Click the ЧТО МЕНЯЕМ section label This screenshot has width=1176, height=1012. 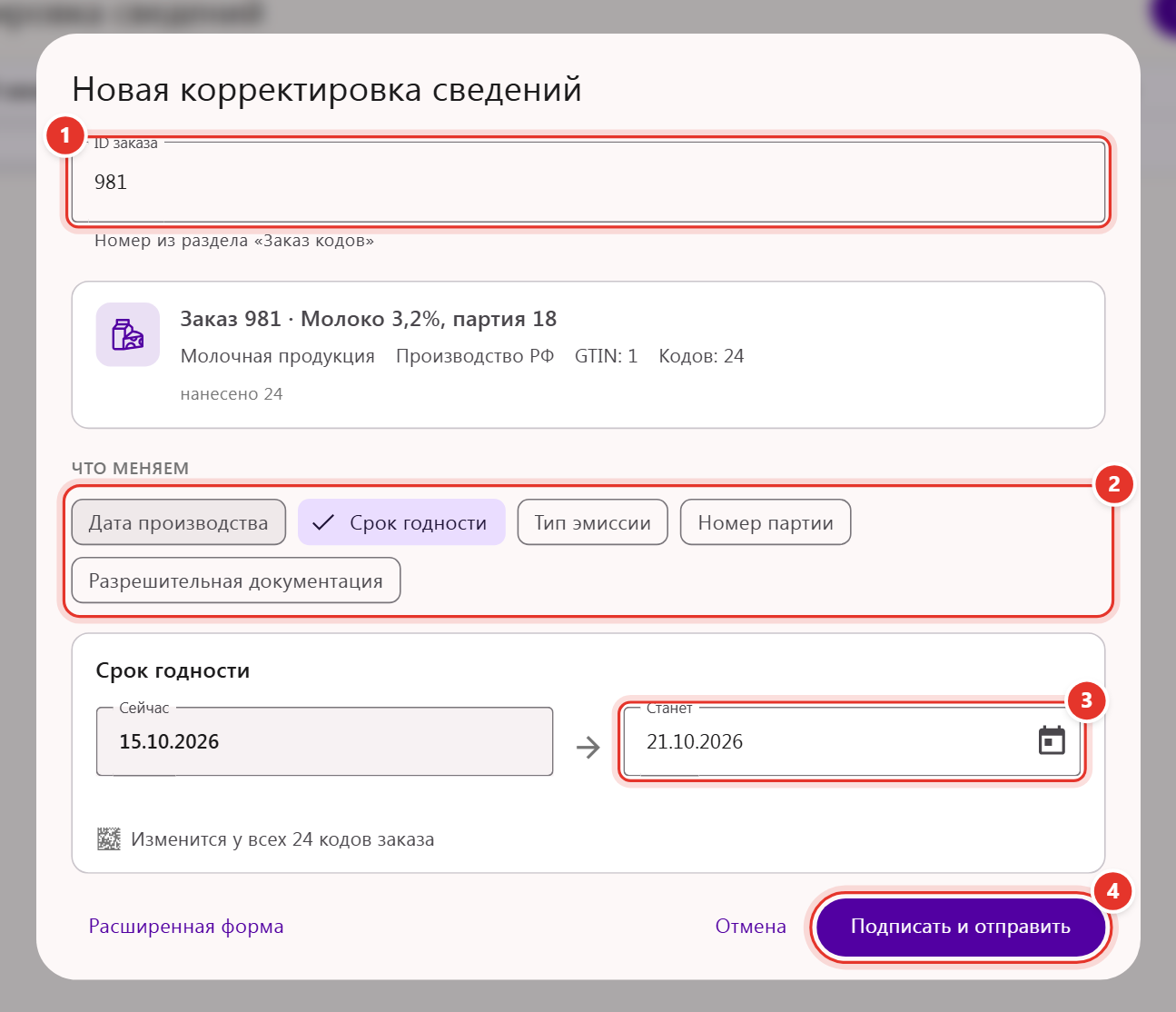point(131,469)
